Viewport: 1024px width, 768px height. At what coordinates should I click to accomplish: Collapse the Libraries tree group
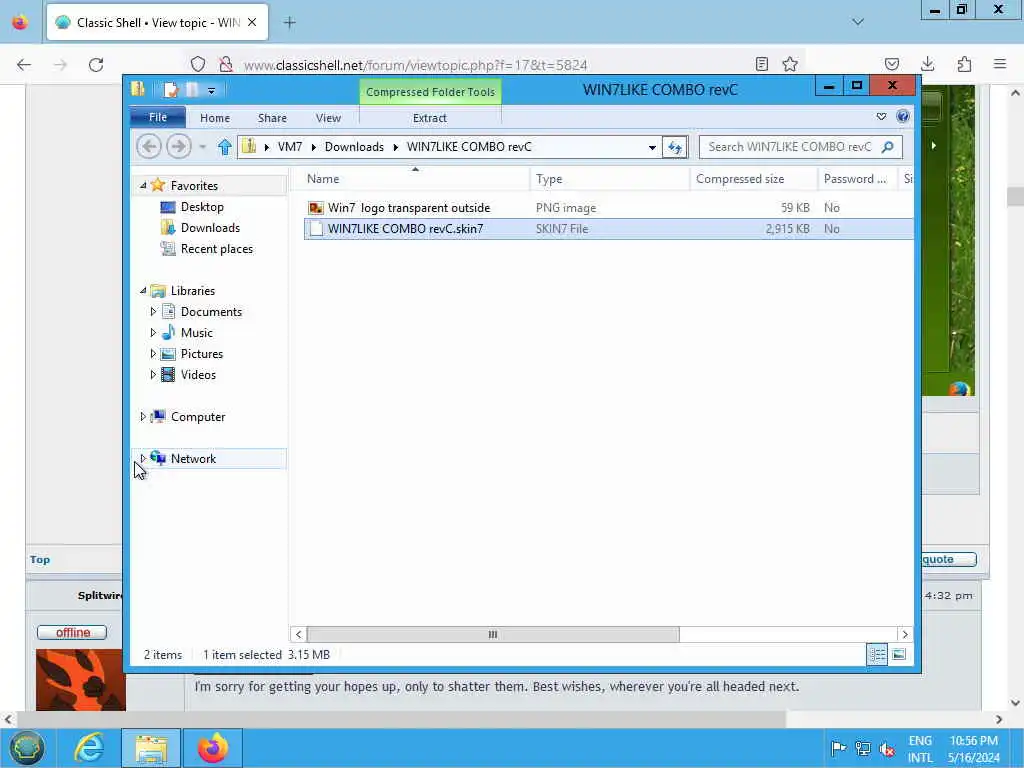pyautogui.click(x=143, y=291)
